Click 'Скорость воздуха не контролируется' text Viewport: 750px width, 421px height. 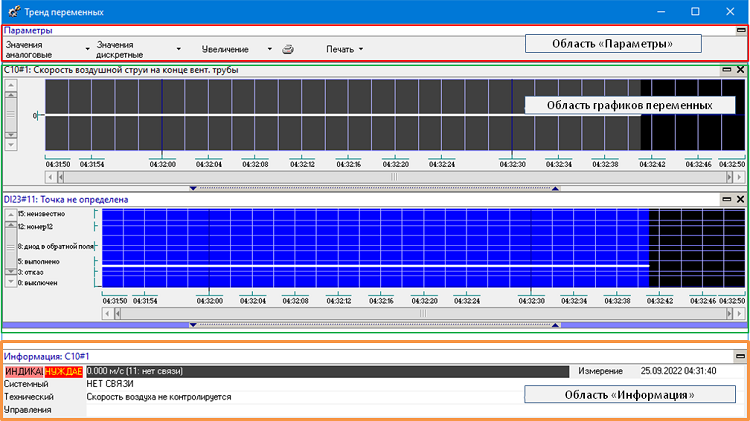pyautogui.click(x=159, y=397)
